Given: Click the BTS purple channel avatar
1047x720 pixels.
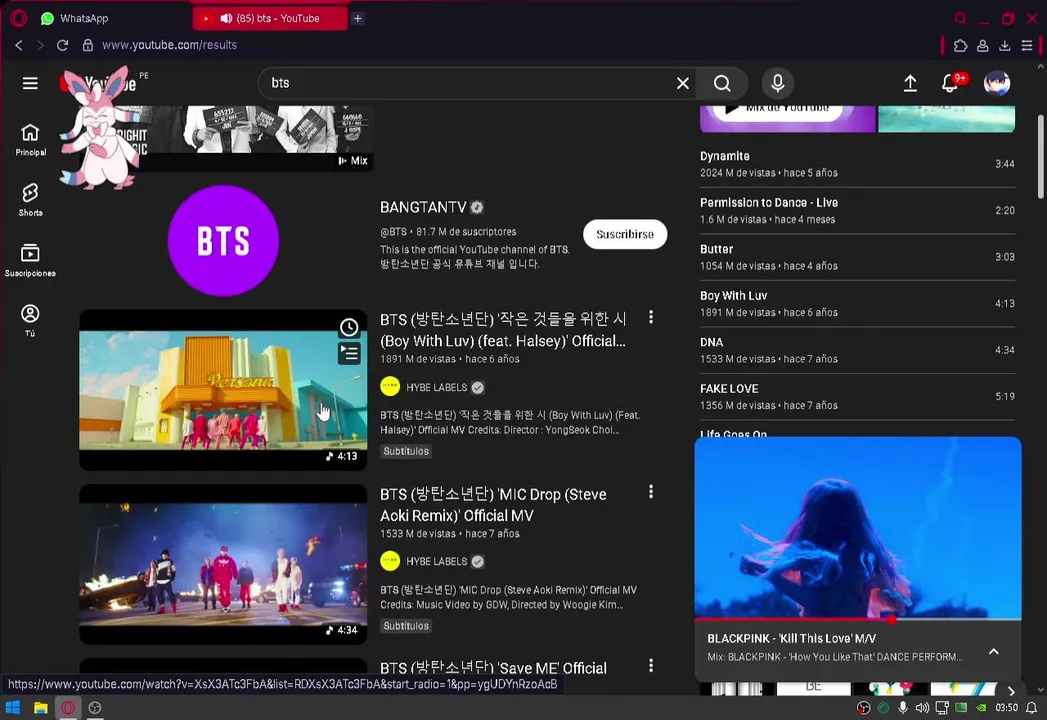Looking at the screenshot, I should coord(223,240).
